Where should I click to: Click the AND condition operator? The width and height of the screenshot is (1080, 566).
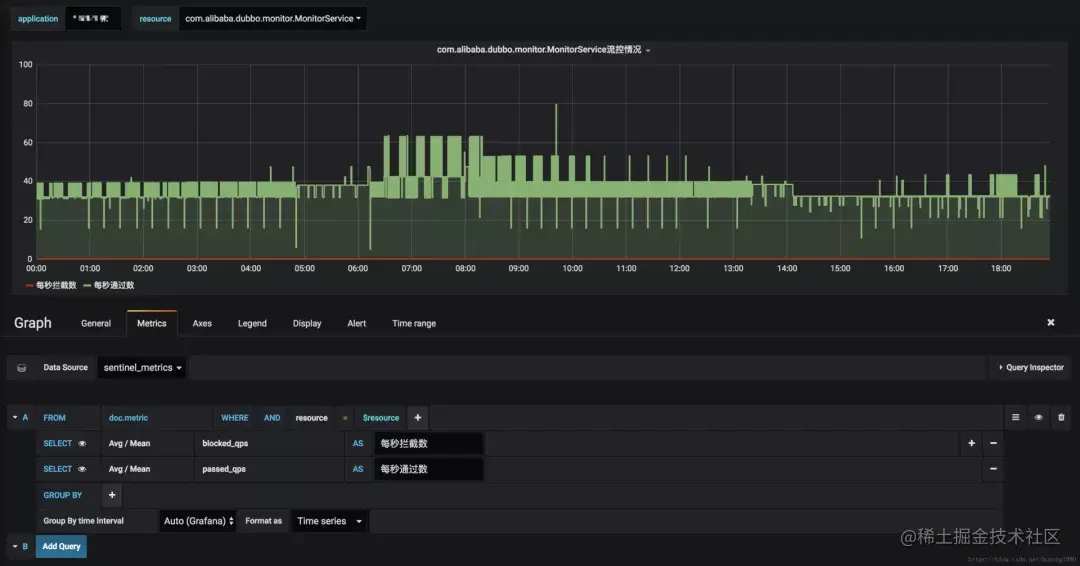coord(272,418)
